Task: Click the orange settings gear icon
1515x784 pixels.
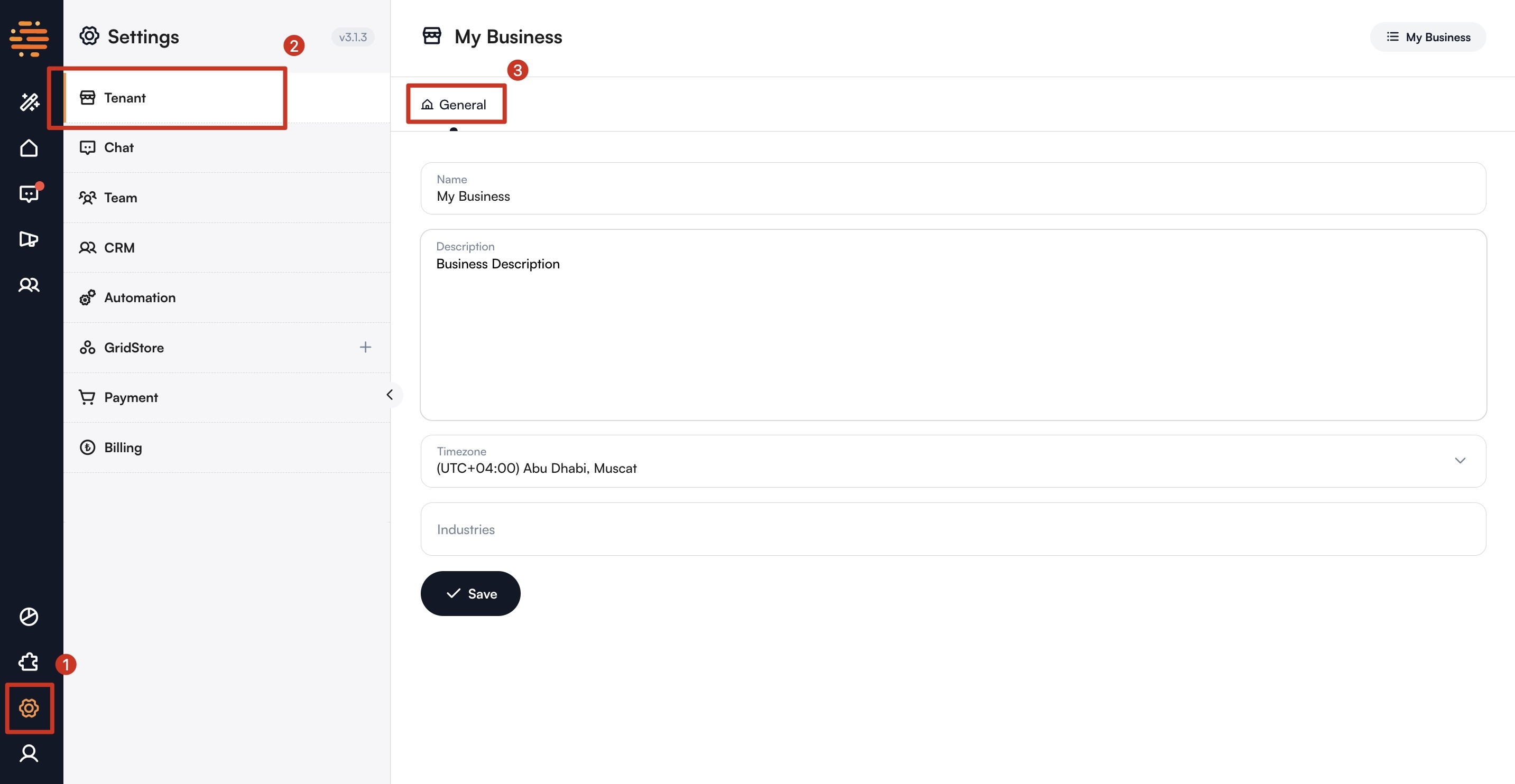Action: [x=29, y=707]
